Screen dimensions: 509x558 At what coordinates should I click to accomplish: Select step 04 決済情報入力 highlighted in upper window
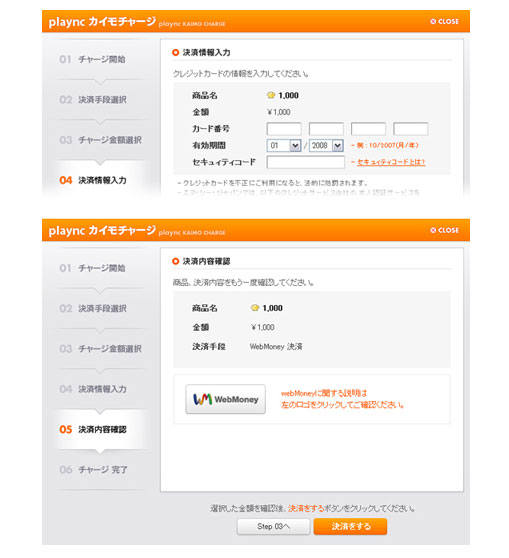pyautogui.click(x=93, y=180)
